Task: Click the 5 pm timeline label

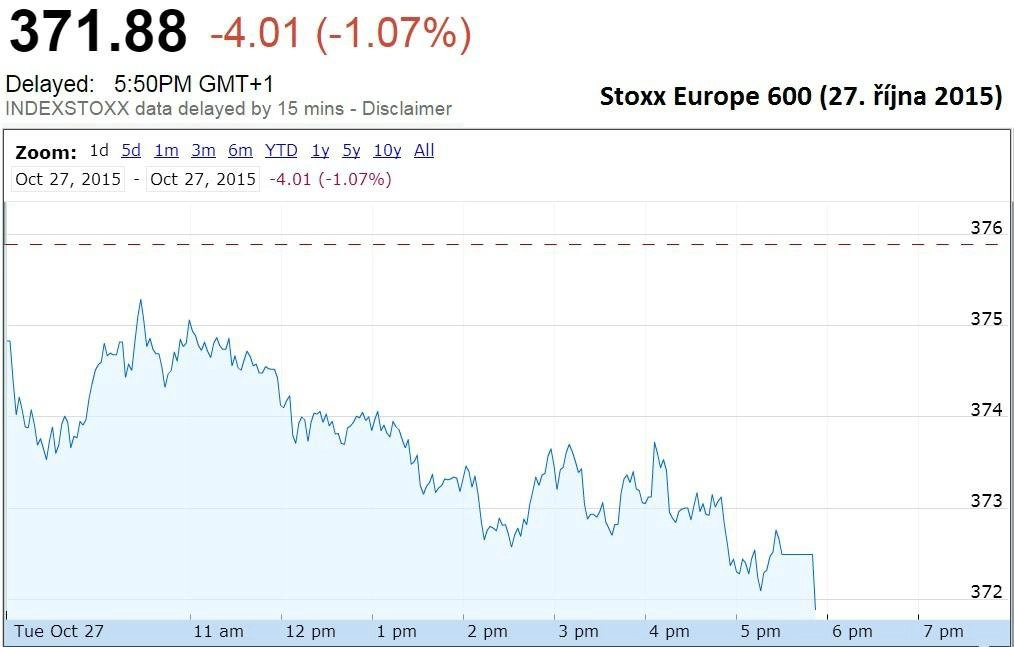Action: click(760, 631)
